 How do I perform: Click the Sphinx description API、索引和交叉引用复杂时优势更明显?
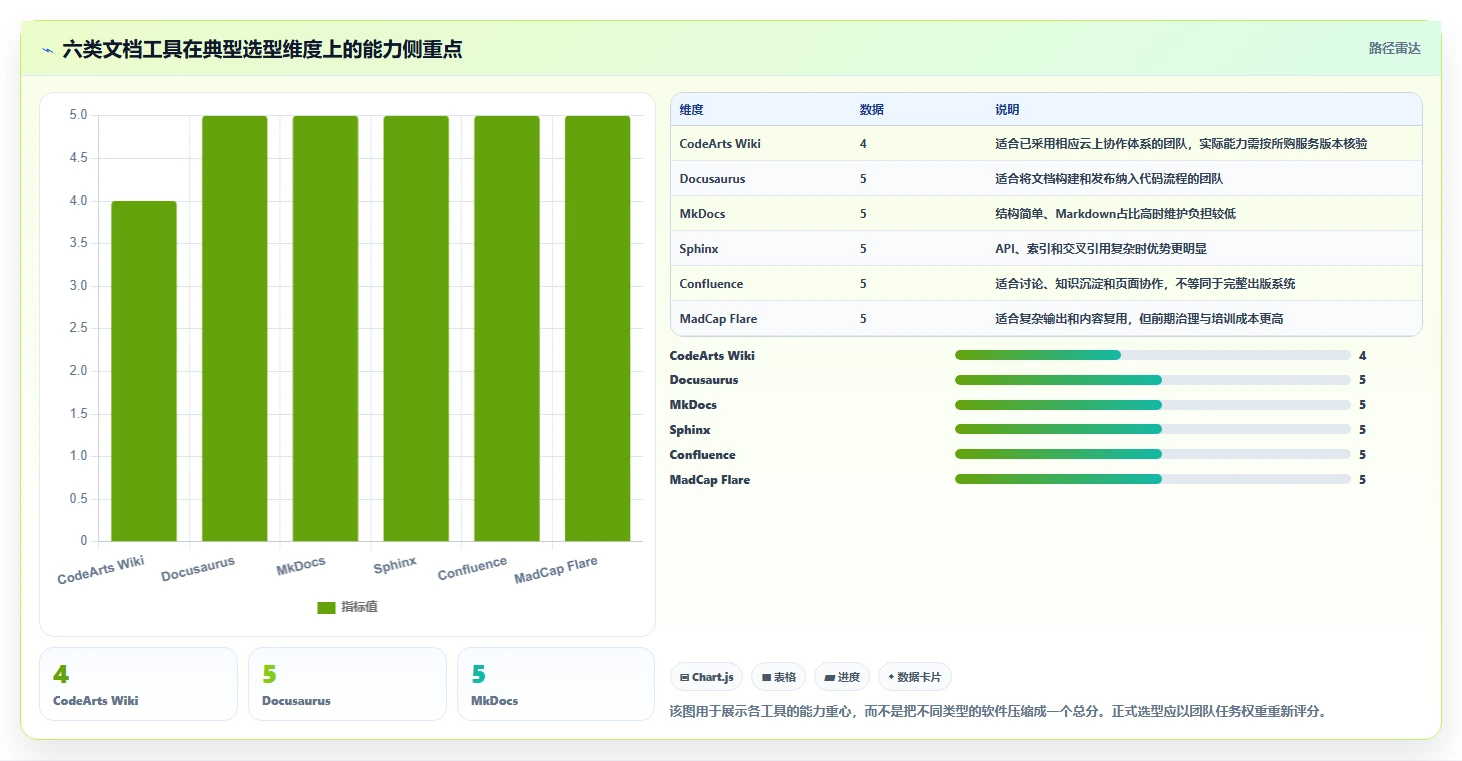tap(1101, 249)
